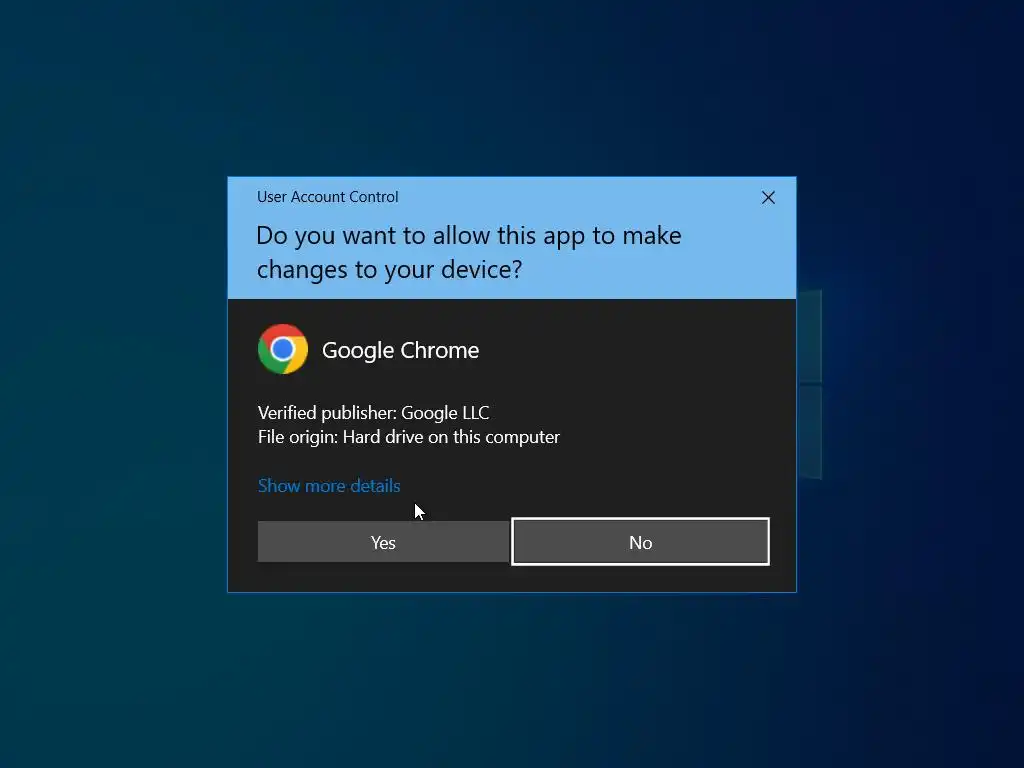This screenshot has width=1024, height=768.
Task: Click the User Account Control title text
Action: 327,197
